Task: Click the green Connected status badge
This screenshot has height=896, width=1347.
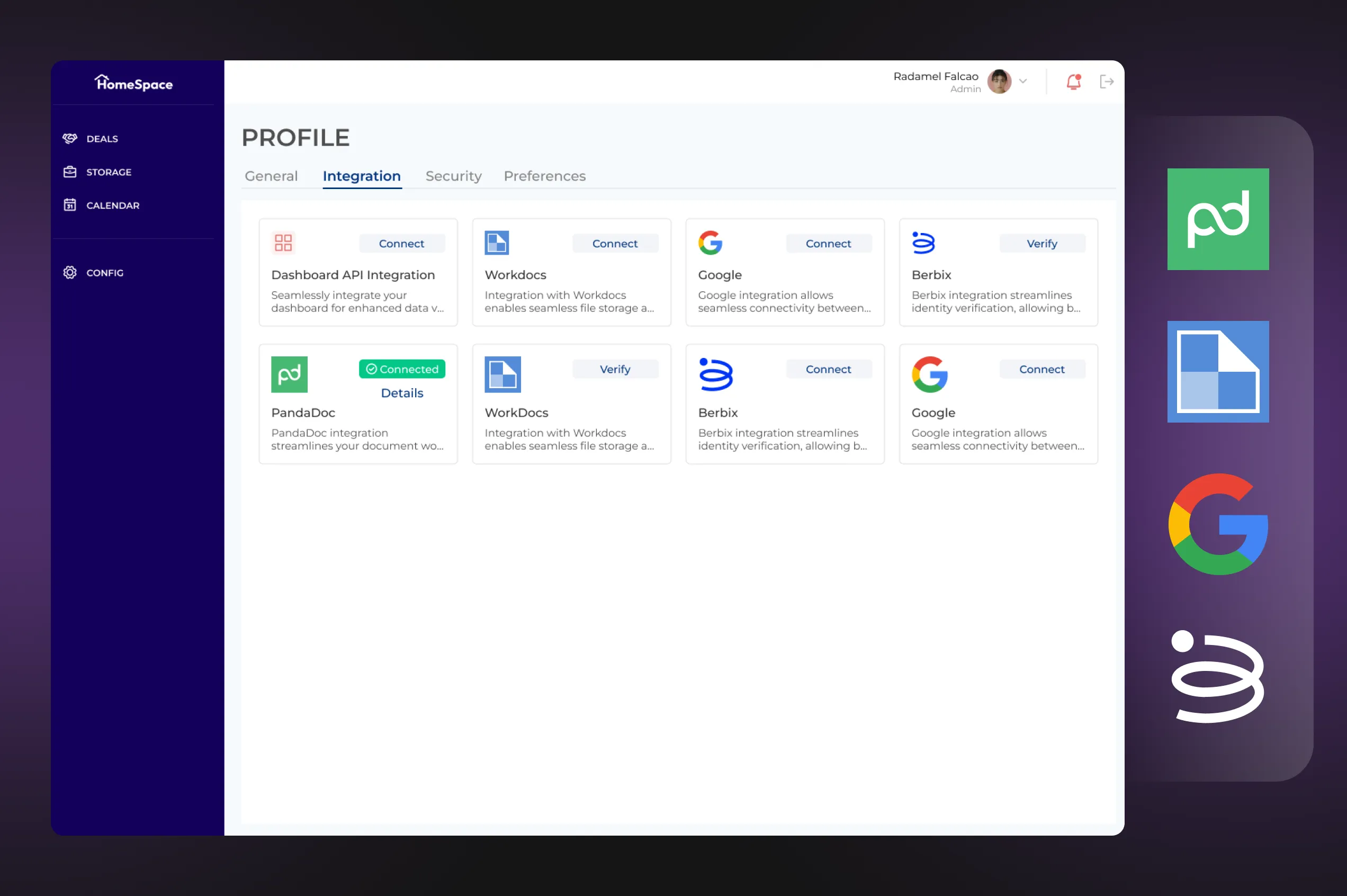Action: [401, 369]
